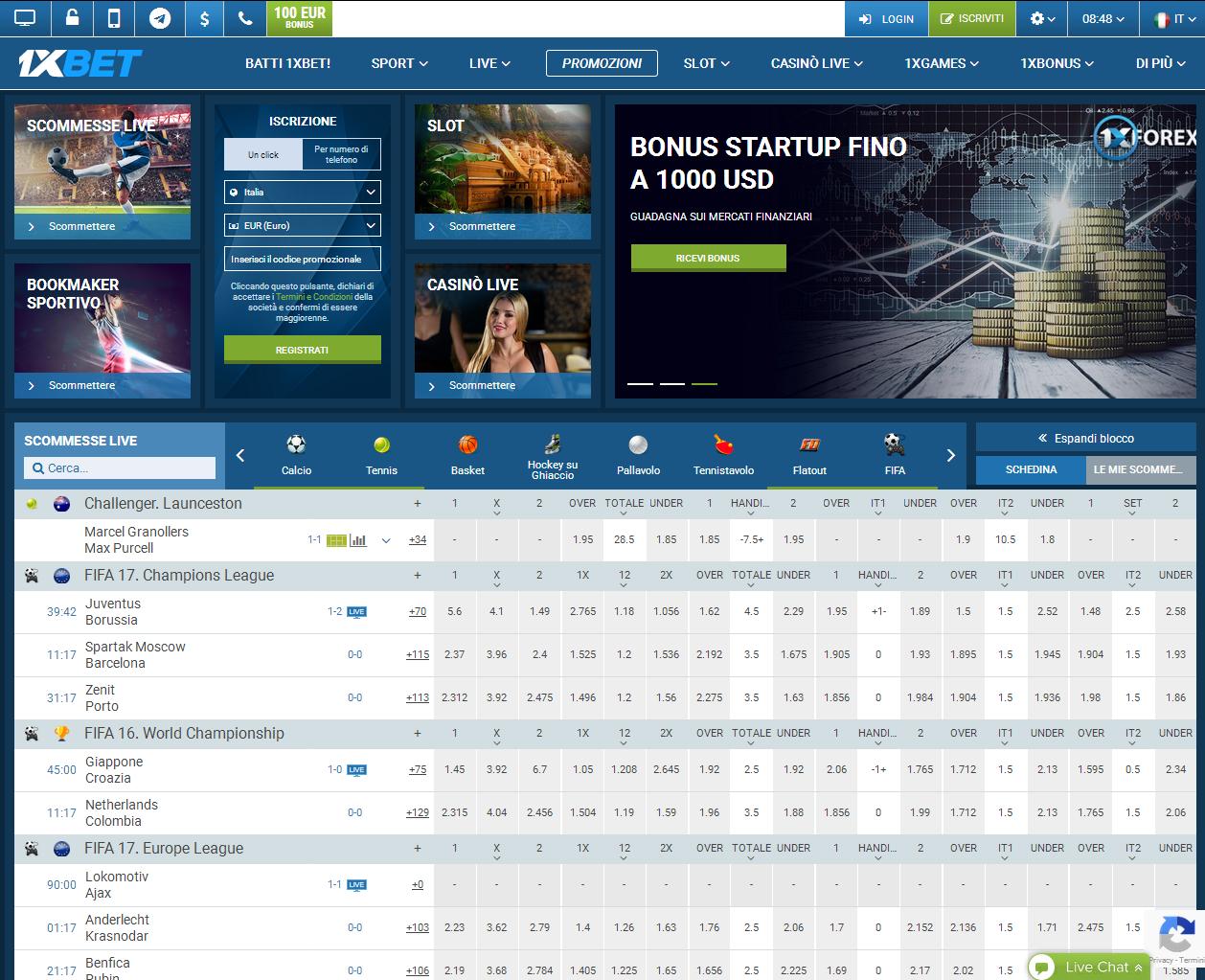This screenshot has width=1205, height=980.
Task: Open the Casinò Live thumbnail card
Action: point(503,330)
